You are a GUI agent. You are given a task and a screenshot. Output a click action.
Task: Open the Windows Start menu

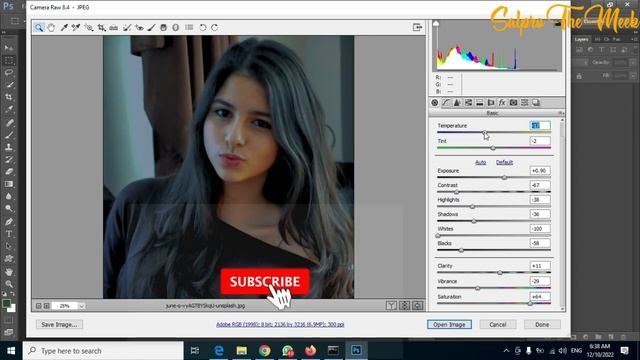(x=11, y=351)
